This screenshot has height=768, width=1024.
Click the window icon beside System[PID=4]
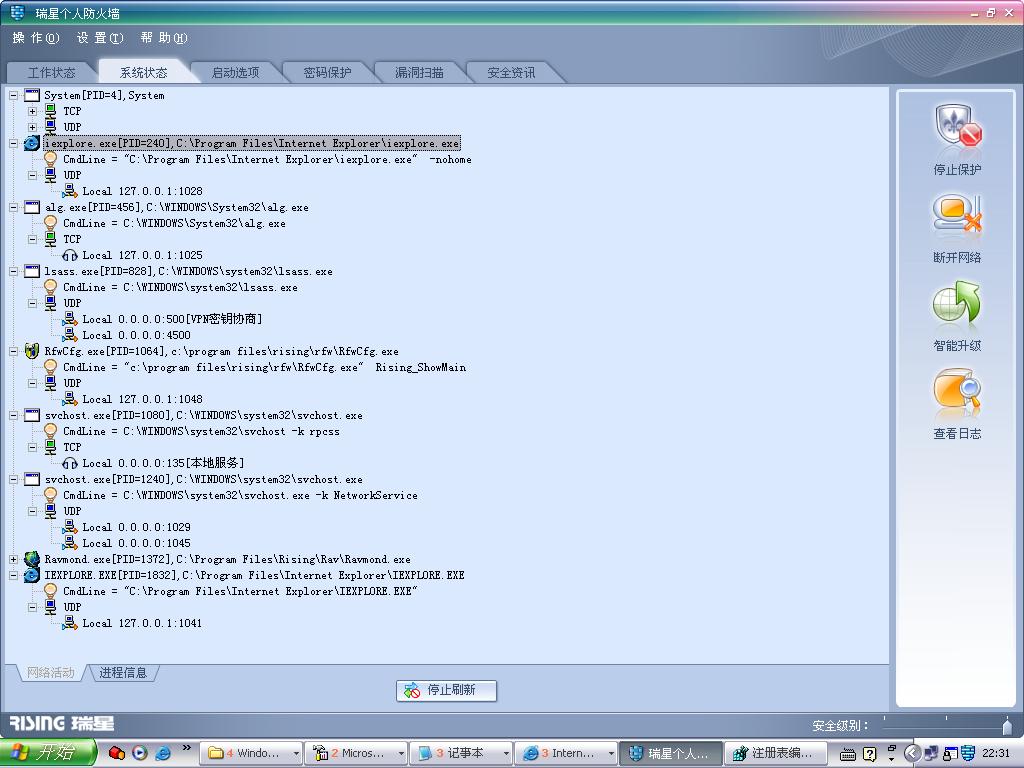point(32,95)
